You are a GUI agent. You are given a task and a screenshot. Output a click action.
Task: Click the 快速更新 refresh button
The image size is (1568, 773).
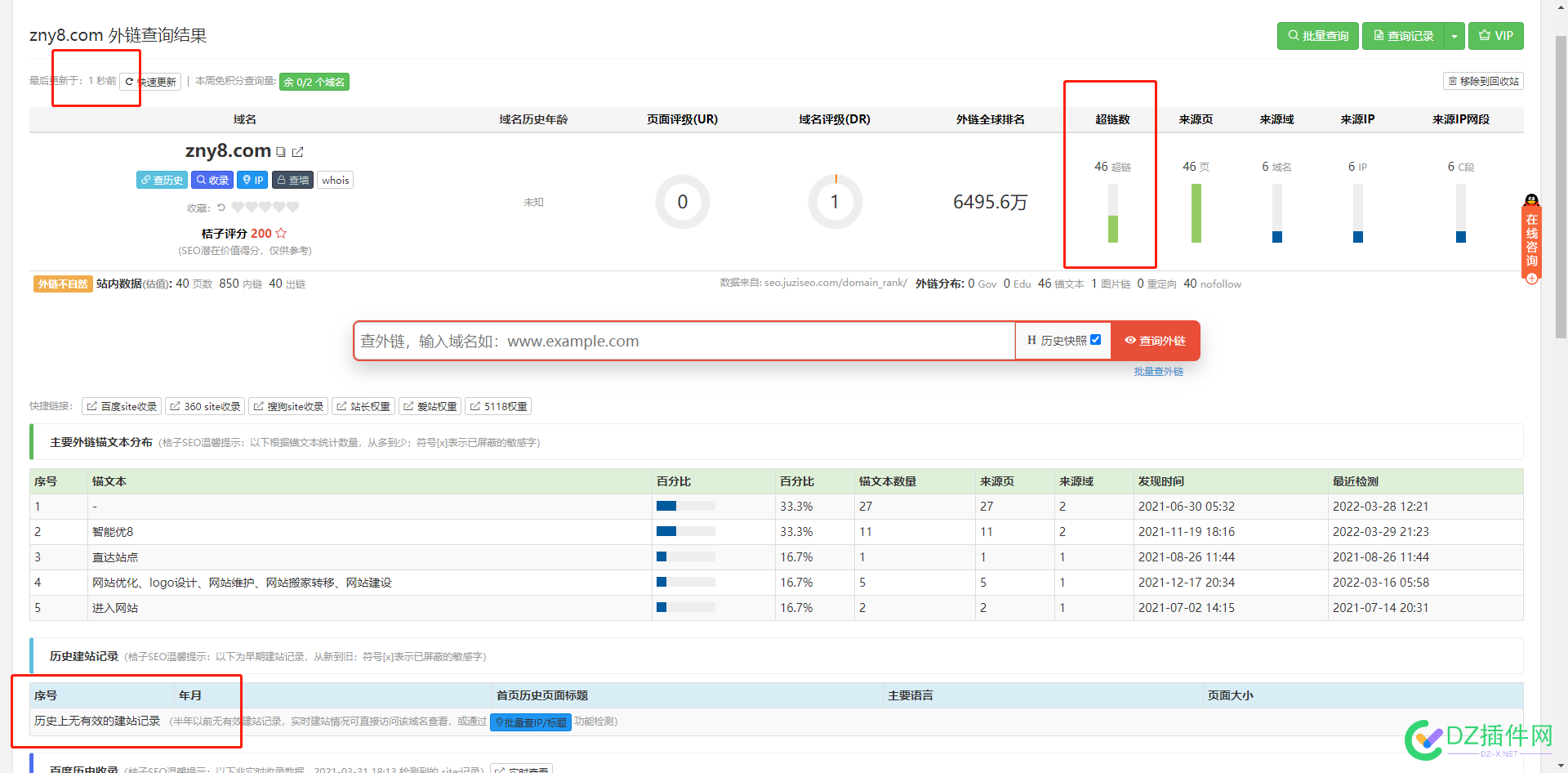(x=150, y=82)
